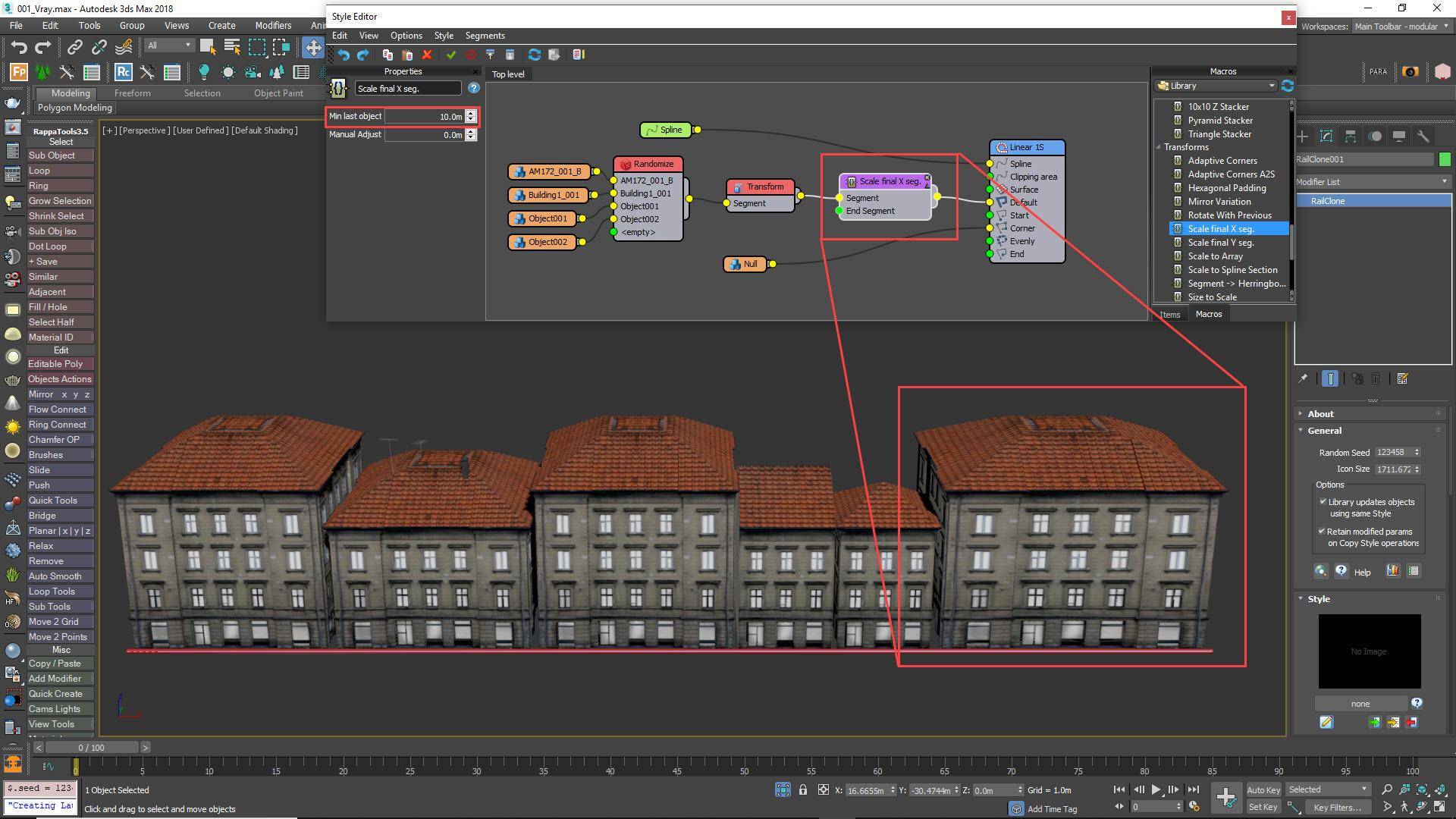Refresh the Macros library with the sync icon
1456x819 pixels.
click(1288, 86)
